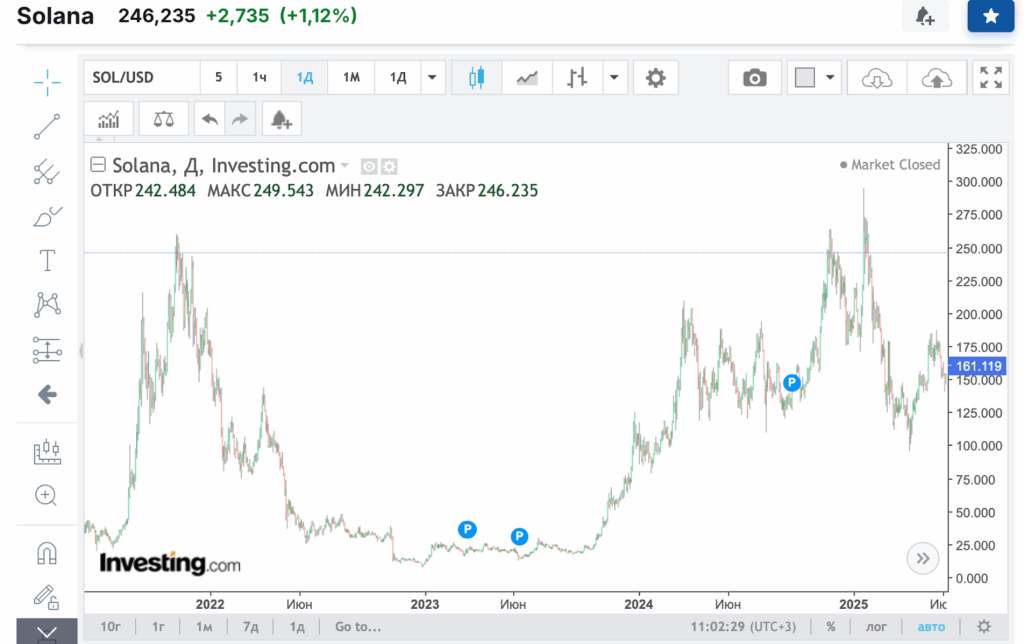Open the time interval dropdown arrow
Screen dimensions: 1024x644
tap(432, 78)
